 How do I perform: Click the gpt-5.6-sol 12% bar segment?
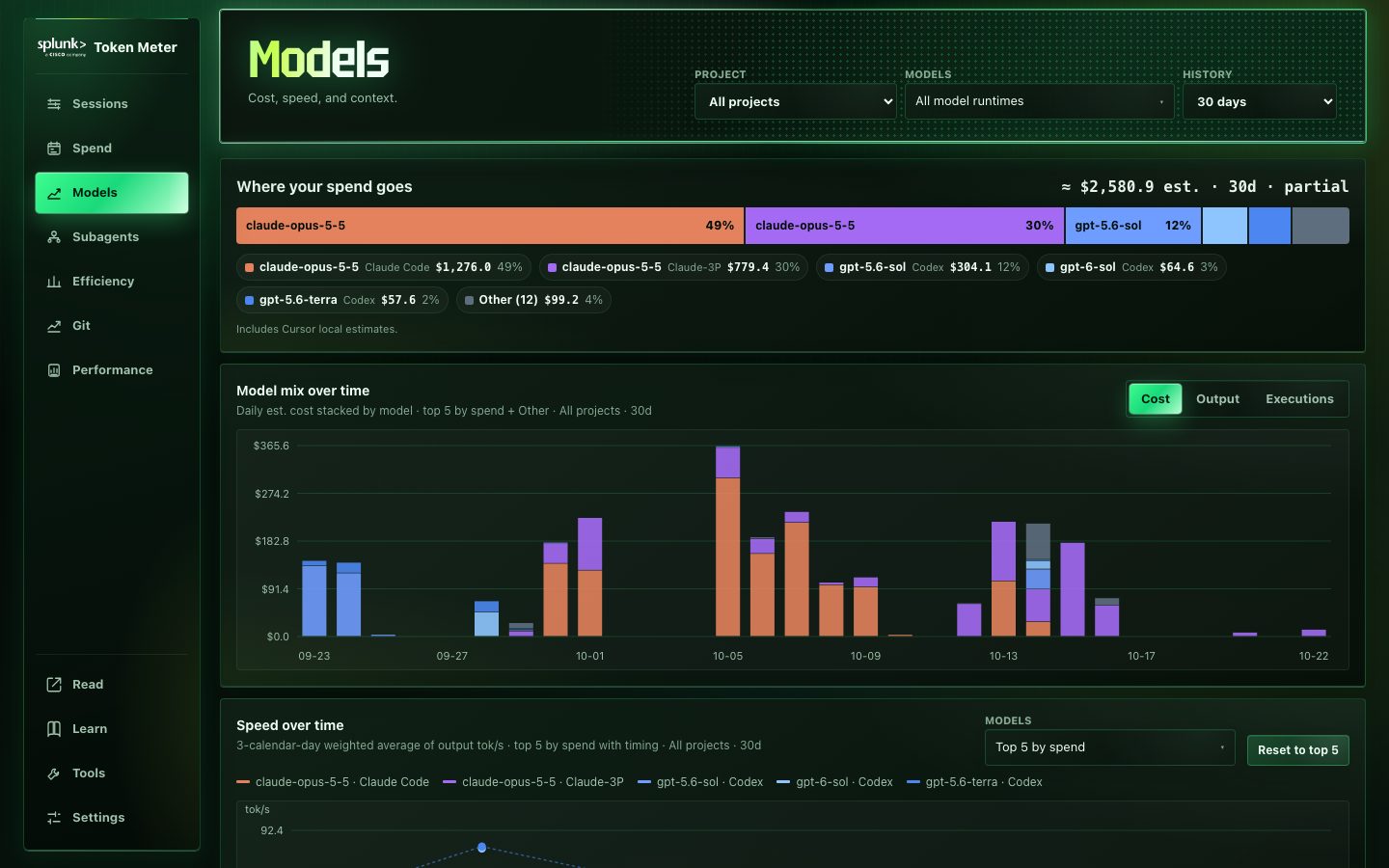1133,226
